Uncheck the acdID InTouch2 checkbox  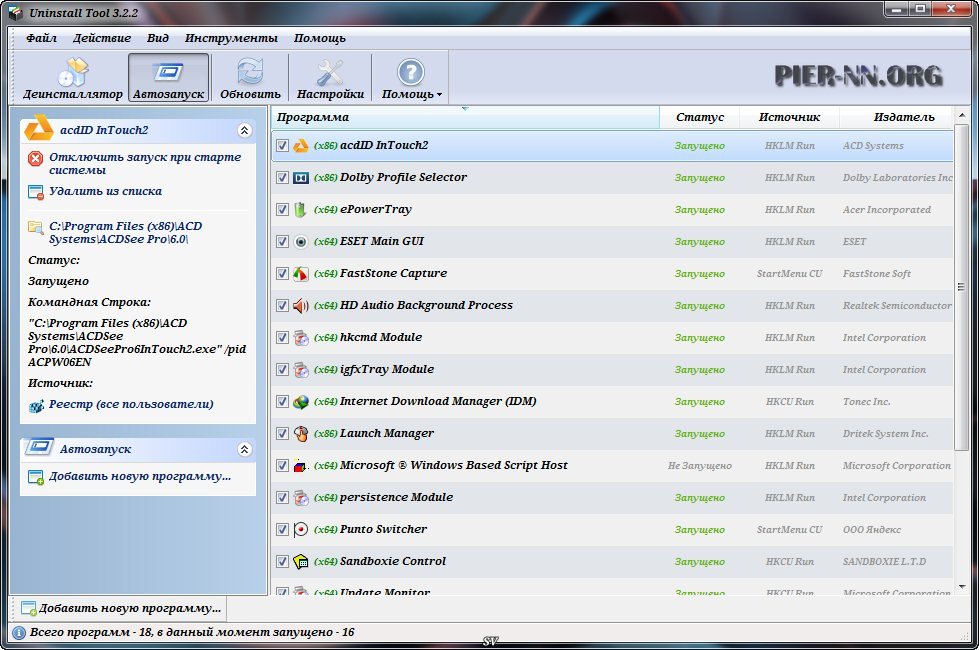(282, 145)
